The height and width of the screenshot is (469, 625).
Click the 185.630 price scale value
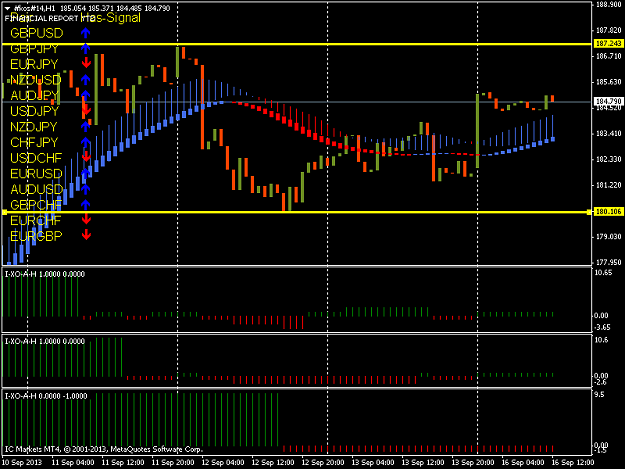(x=609, y=82)
